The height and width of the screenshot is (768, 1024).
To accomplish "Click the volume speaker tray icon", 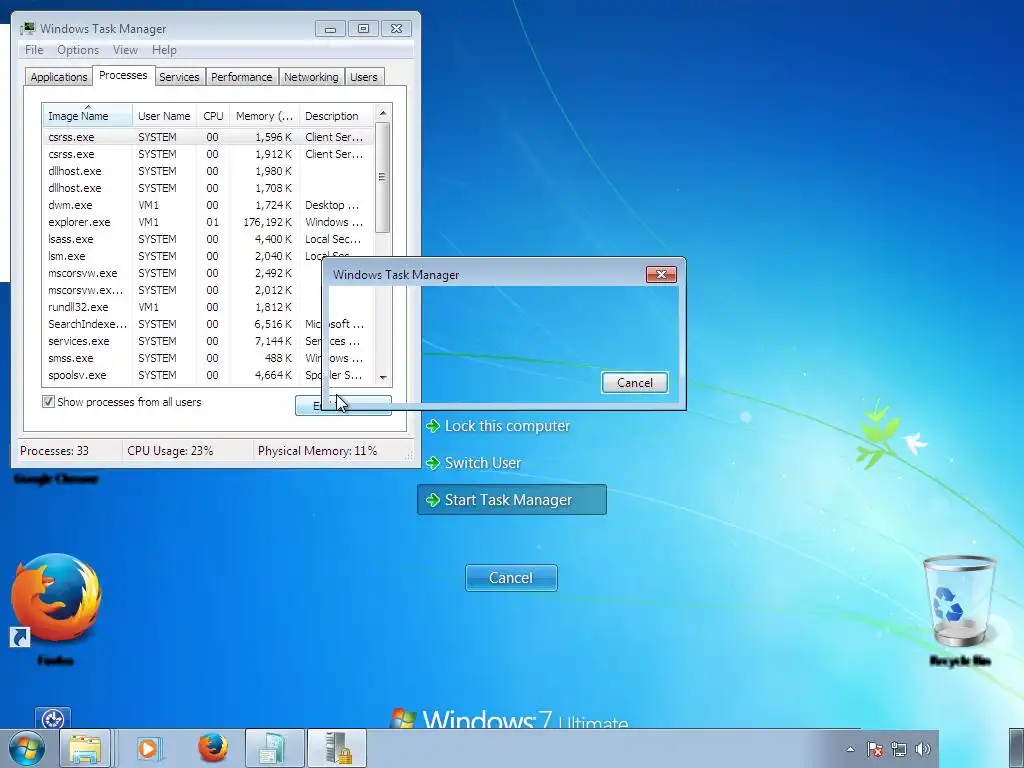I will 923,749.
